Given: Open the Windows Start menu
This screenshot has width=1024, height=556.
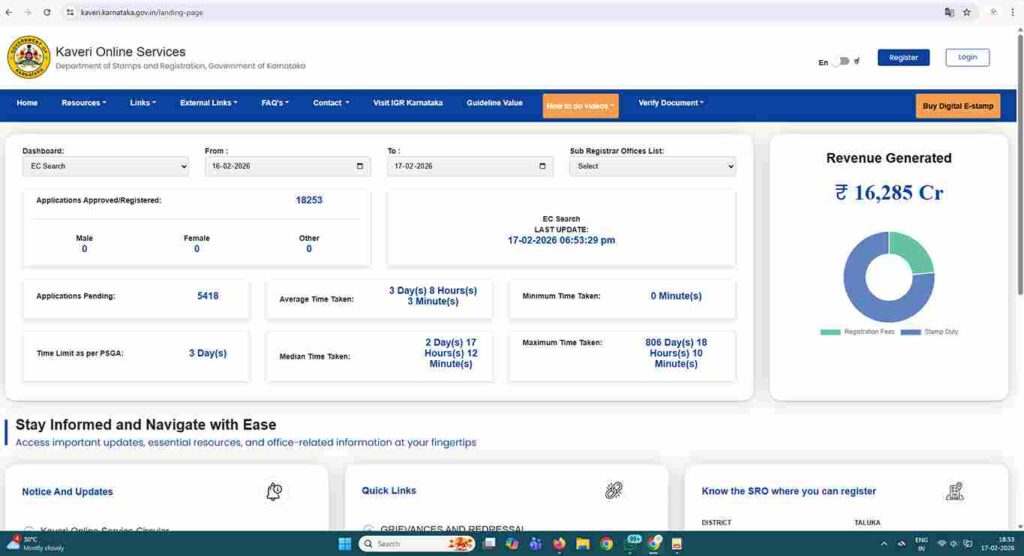Looking at the screenshot, I should 344,544.
